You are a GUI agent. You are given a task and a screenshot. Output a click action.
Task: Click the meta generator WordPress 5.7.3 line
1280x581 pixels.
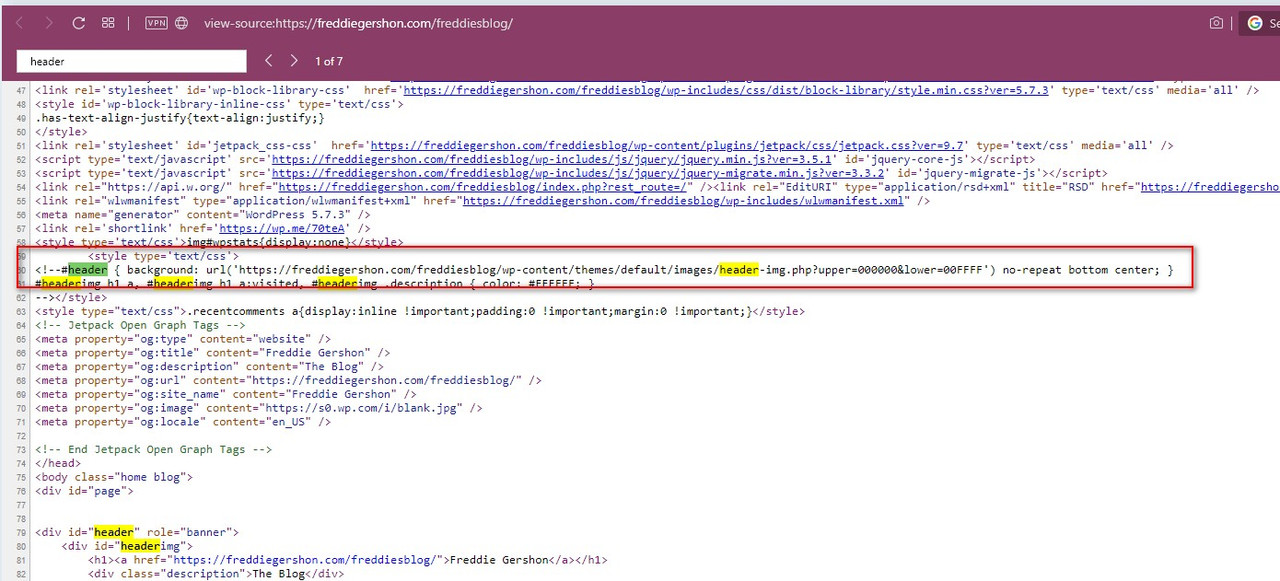click(203, 216)
